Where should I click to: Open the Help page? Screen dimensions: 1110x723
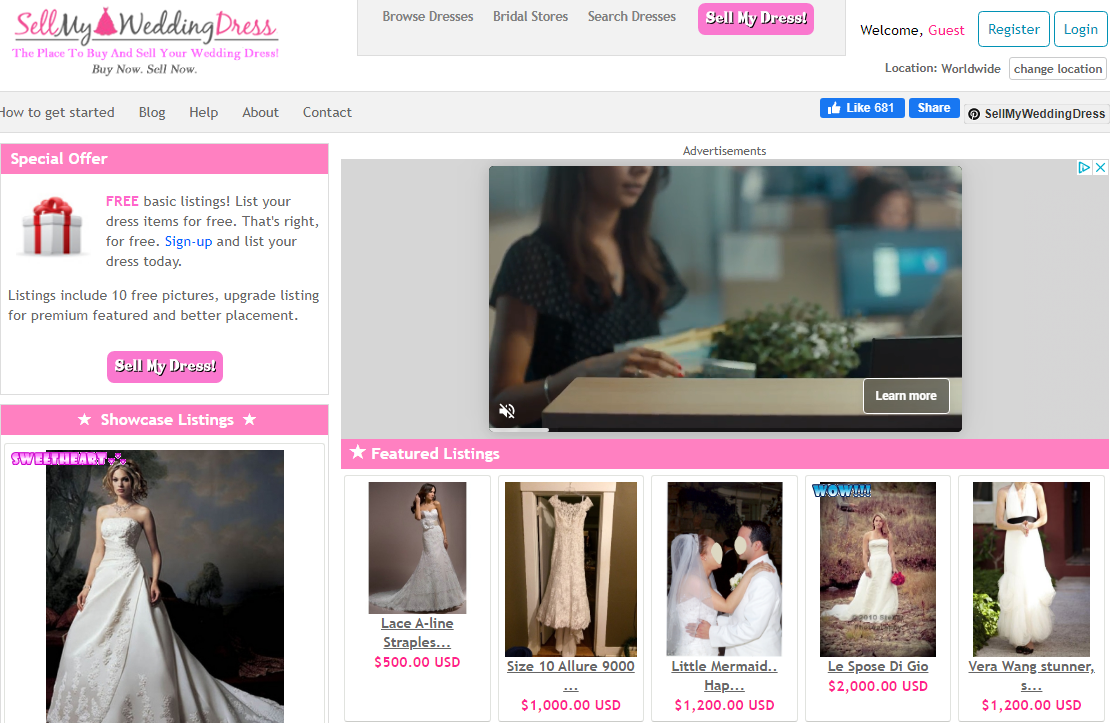[x=203, y=113]
